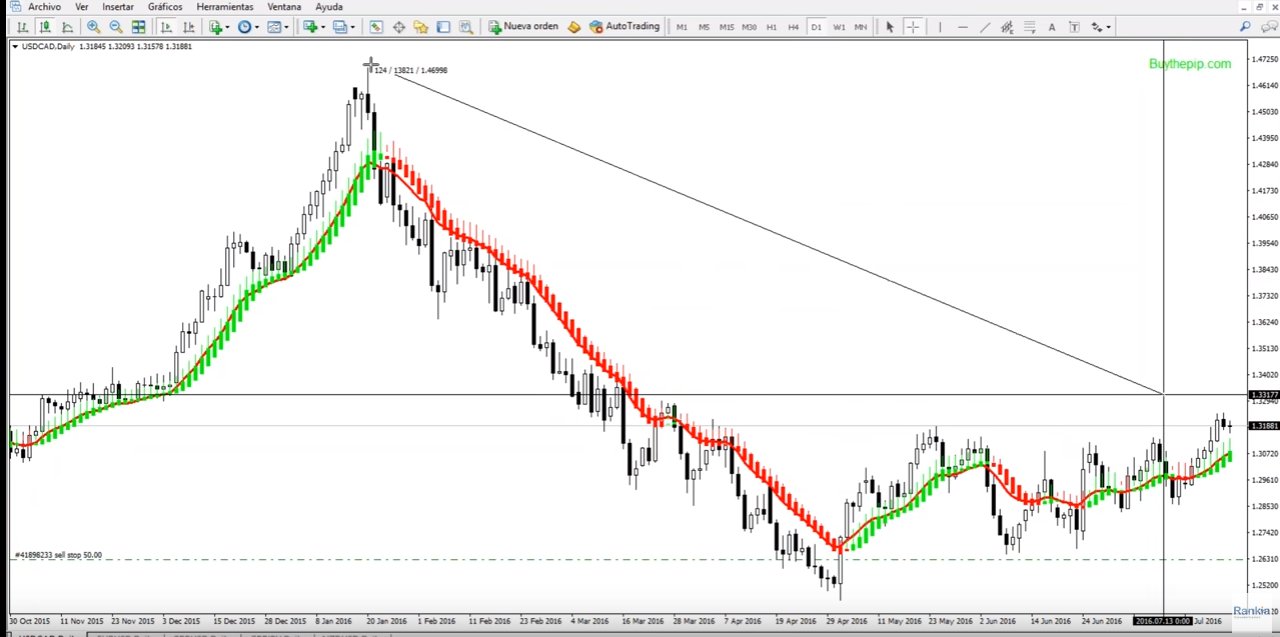Image resolution: width=1280 pixels, height=637 pixels.
Task: Open the Archivo menu
Action: [x=44, y=7]
